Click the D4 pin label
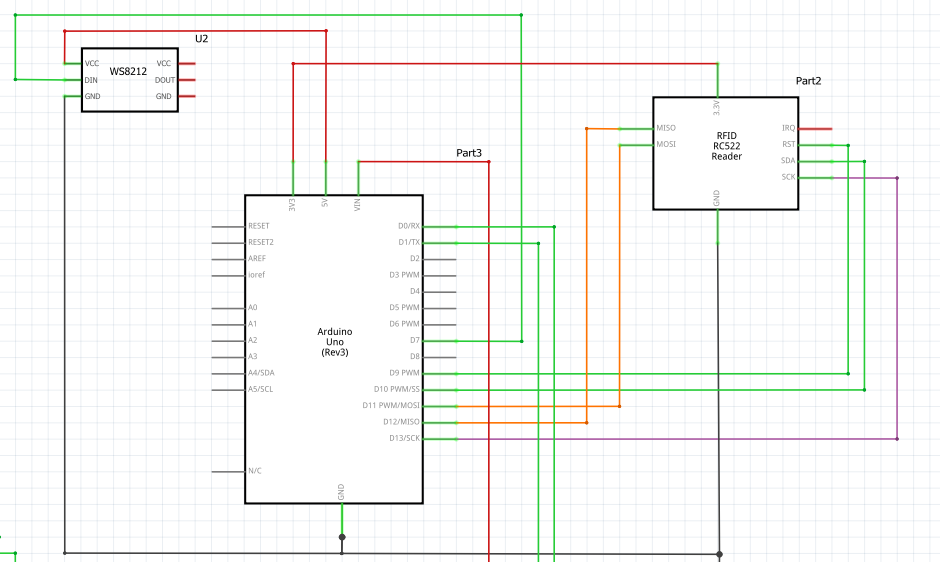940x562 pixels. (x=415, y=291)
